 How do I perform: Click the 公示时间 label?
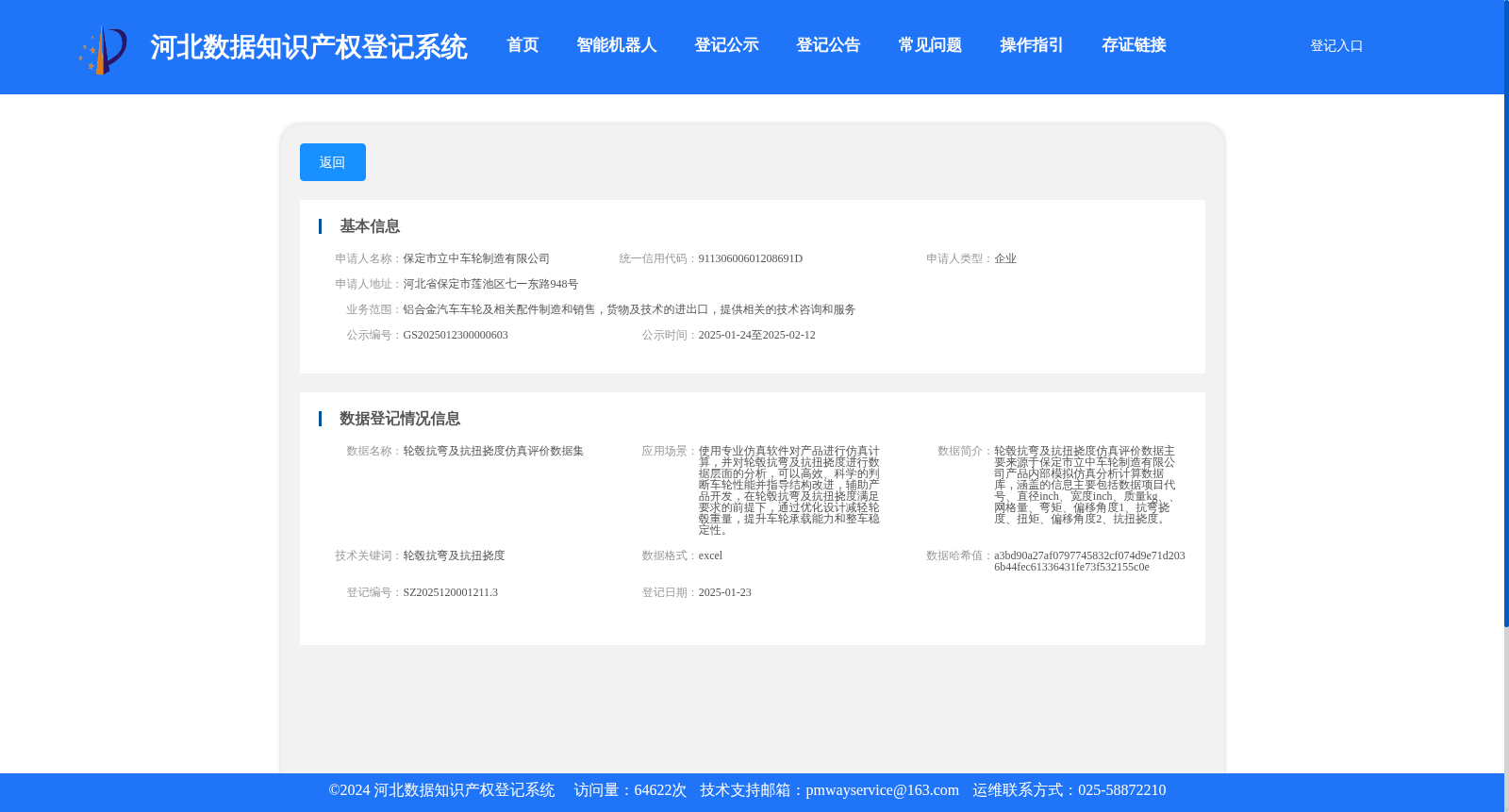click(x=670, y=335)
